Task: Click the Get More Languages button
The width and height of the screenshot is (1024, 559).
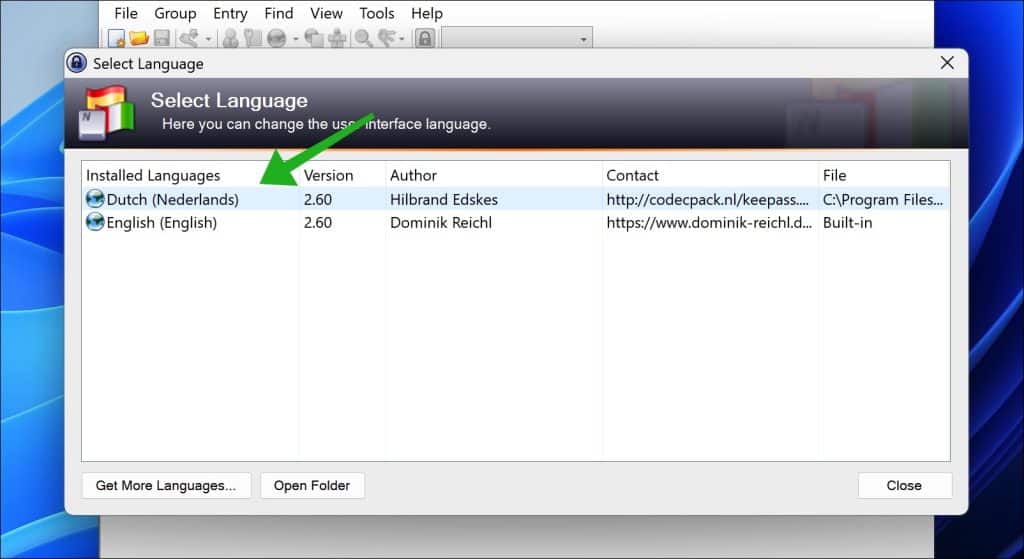Action: tap(166, 485)
